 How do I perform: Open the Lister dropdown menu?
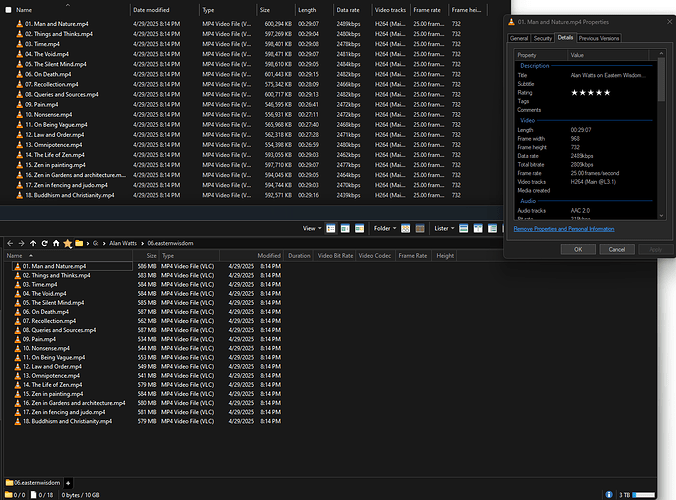[444, 228]
